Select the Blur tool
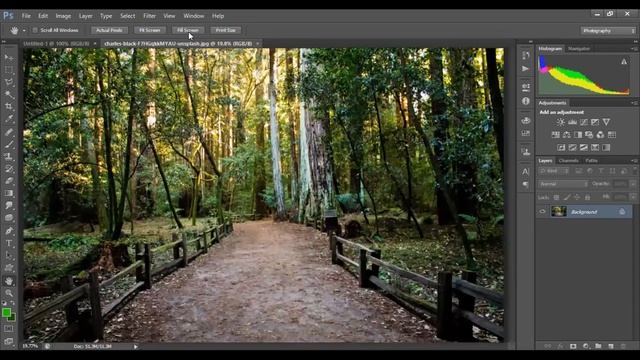640x360 pixels. click(x=9, y=205)
